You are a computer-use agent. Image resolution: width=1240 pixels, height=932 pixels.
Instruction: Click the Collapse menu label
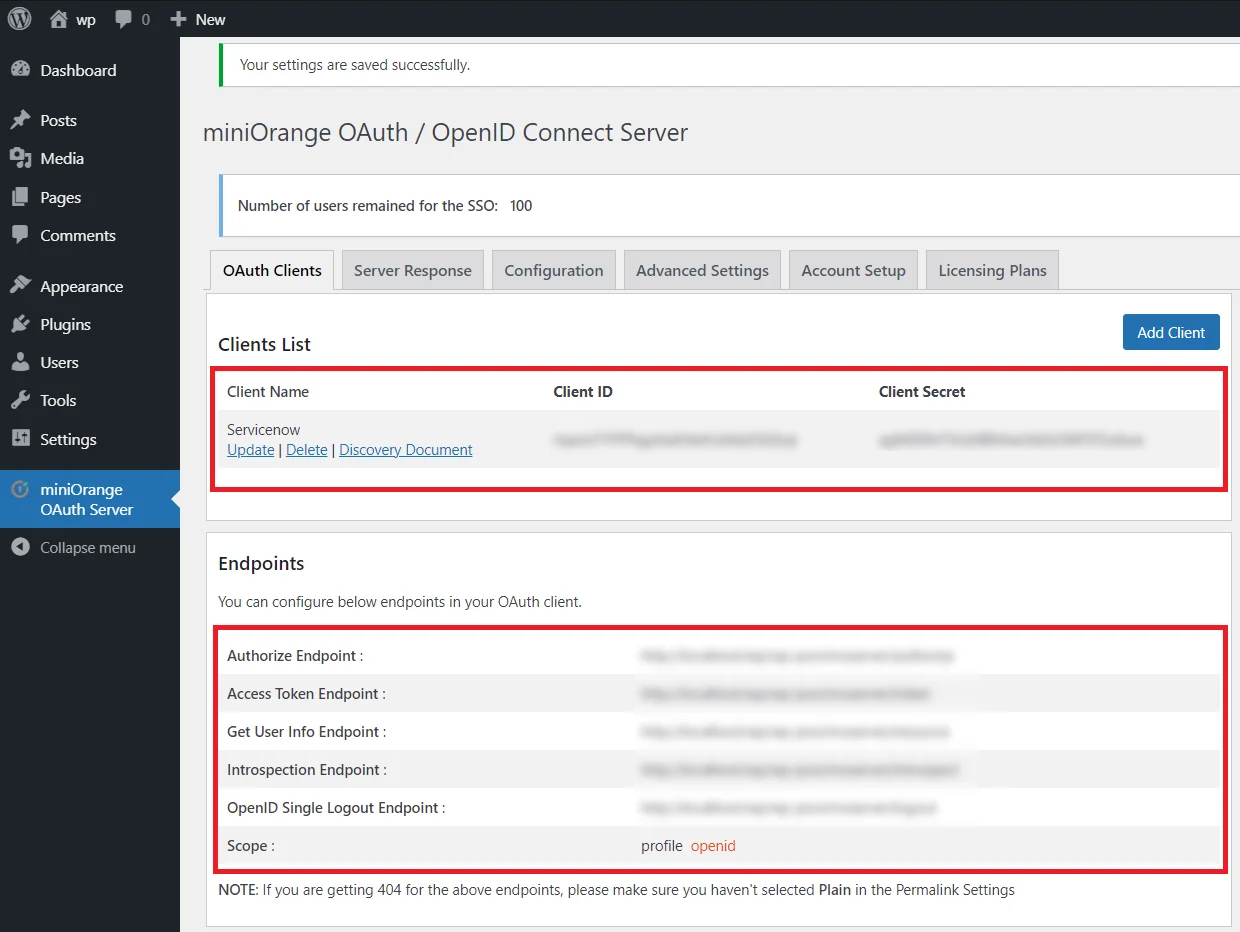[x=88, y=547]
